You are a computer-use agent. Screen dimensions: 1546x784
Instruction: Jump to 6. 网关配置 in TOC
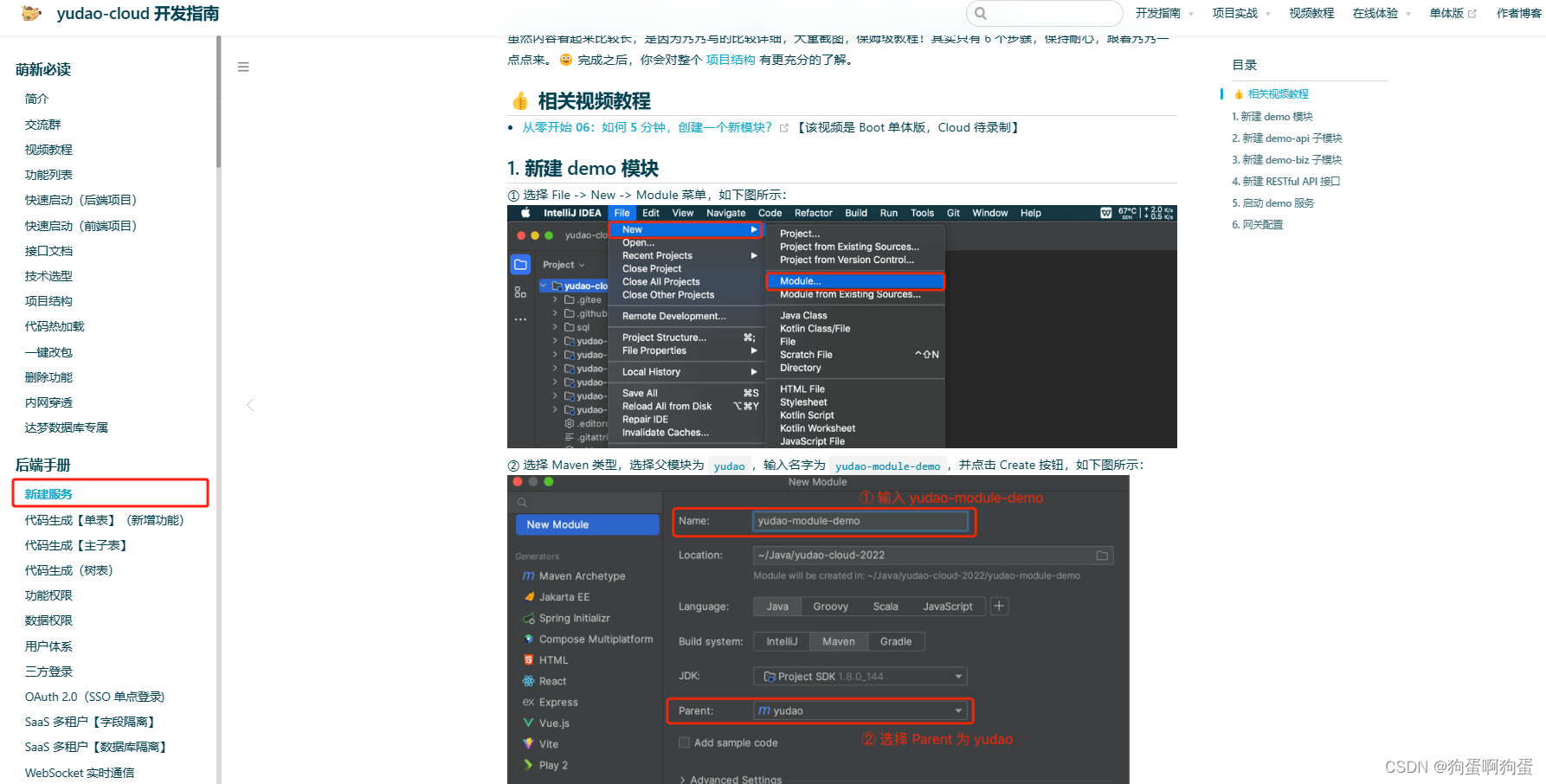(1257, 225)
